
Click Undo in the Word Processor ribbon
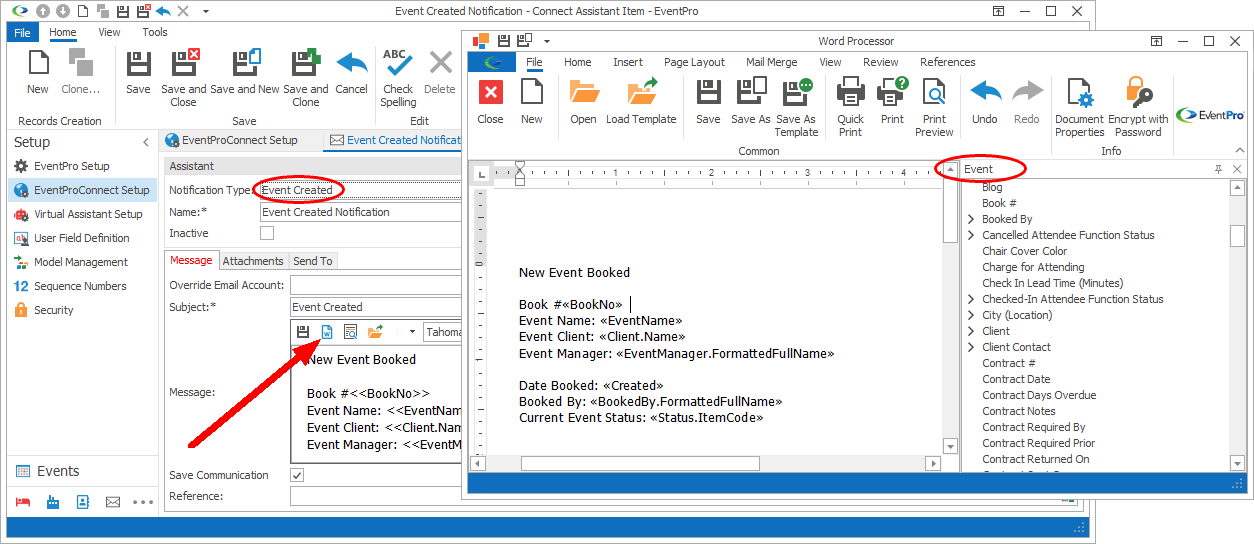(x=985, y=100)
